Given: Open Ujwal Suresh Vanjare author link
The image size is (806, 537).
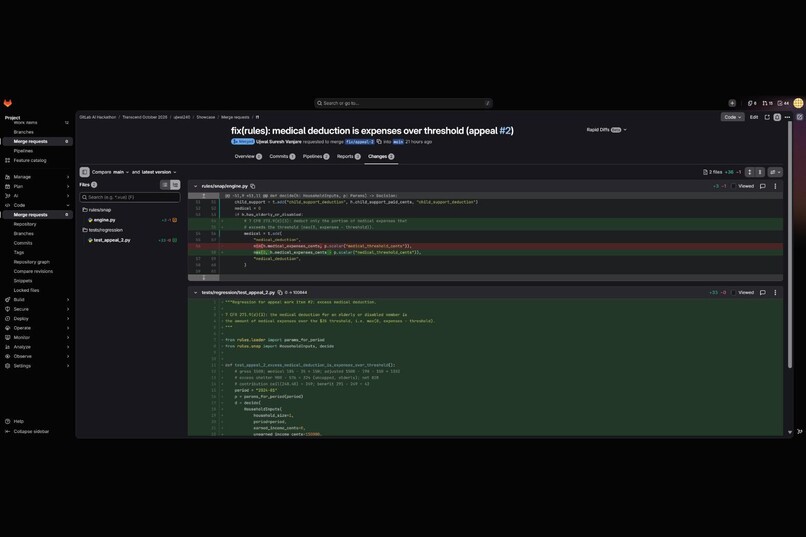Looking at the screenshot, I should [279, 142].
